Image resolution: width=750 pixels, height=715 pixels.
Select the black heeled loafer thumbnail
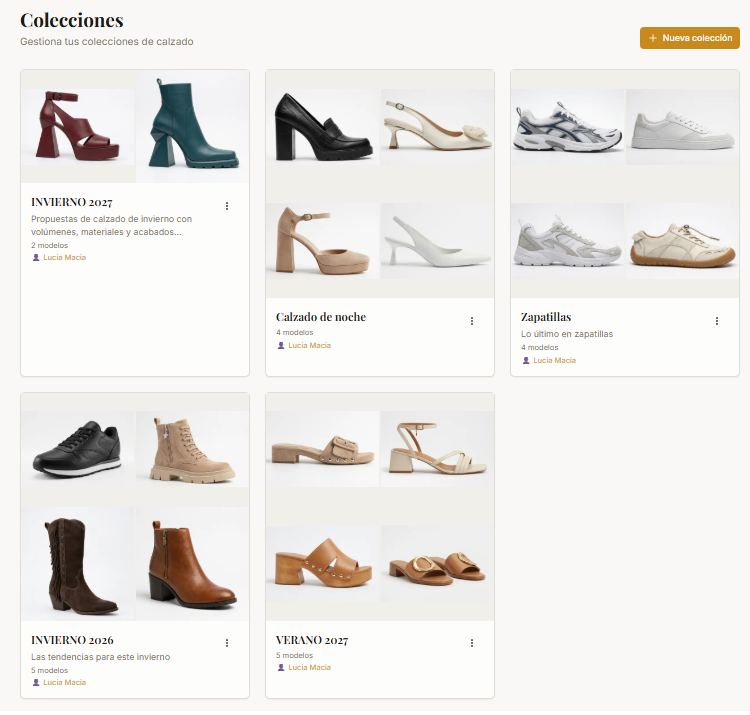tap(323, 127)
